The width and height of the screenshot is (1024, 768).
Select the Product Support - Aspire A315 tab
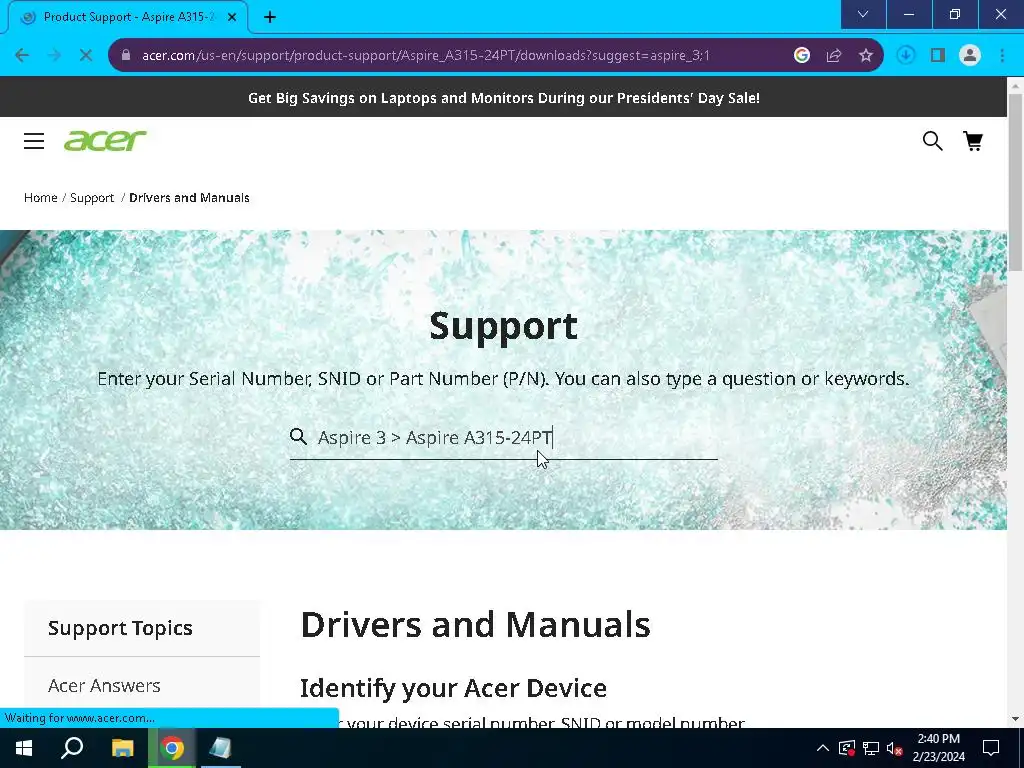(x=128, y=17)
